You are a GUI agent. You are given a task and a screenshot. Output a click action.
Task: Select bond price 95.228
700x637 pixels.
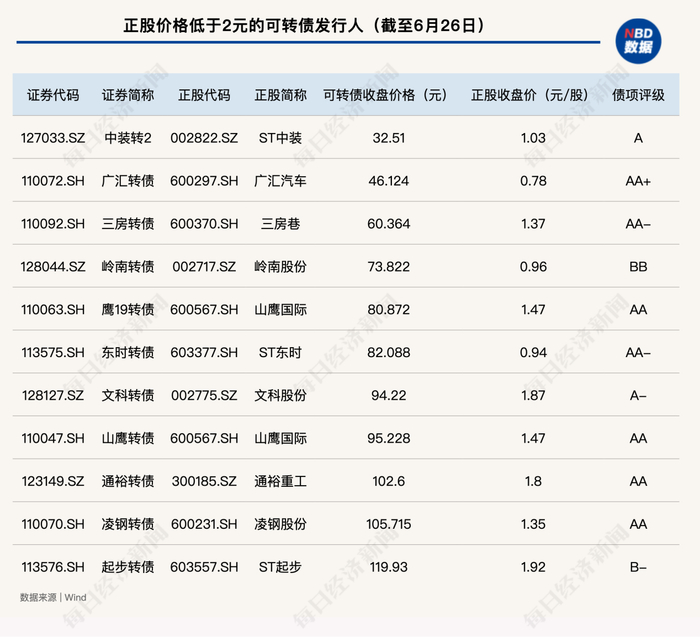389,438
